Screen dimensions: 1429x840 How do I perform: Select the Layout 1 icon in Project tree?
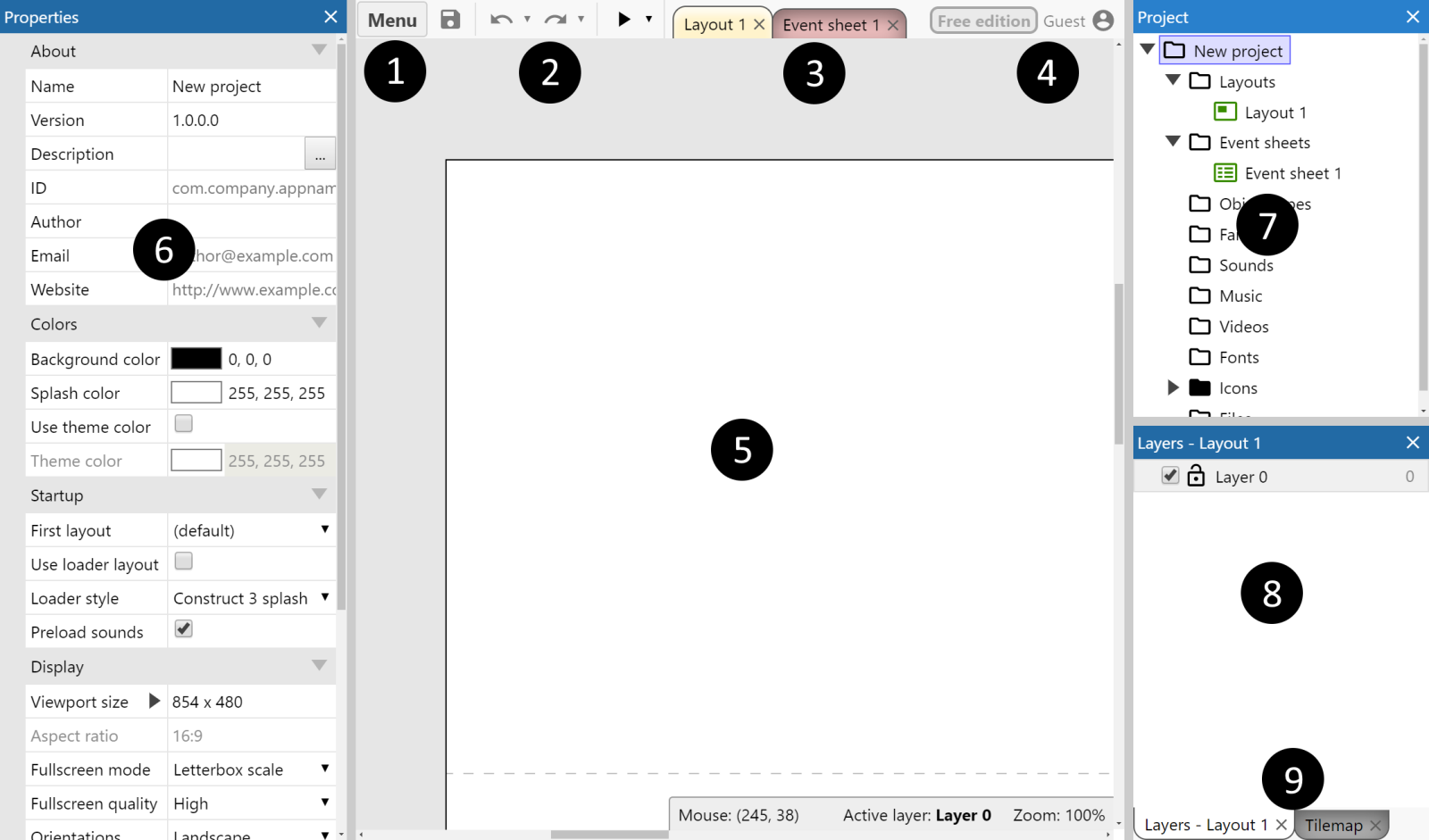[x=1223, y=112]
